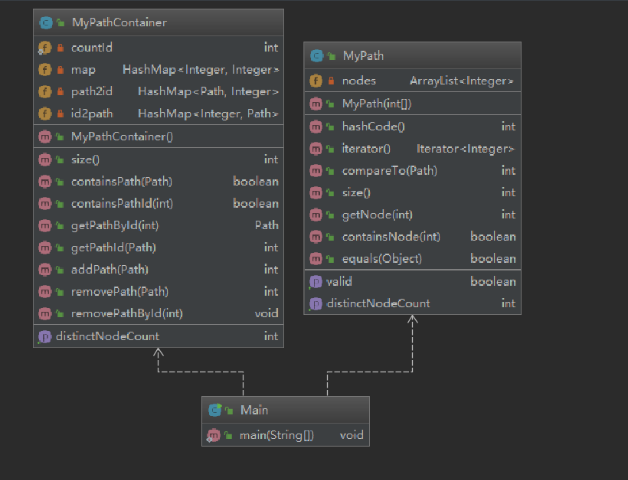Select the MyPathContainer() constructor name

[x=122, y=137]
